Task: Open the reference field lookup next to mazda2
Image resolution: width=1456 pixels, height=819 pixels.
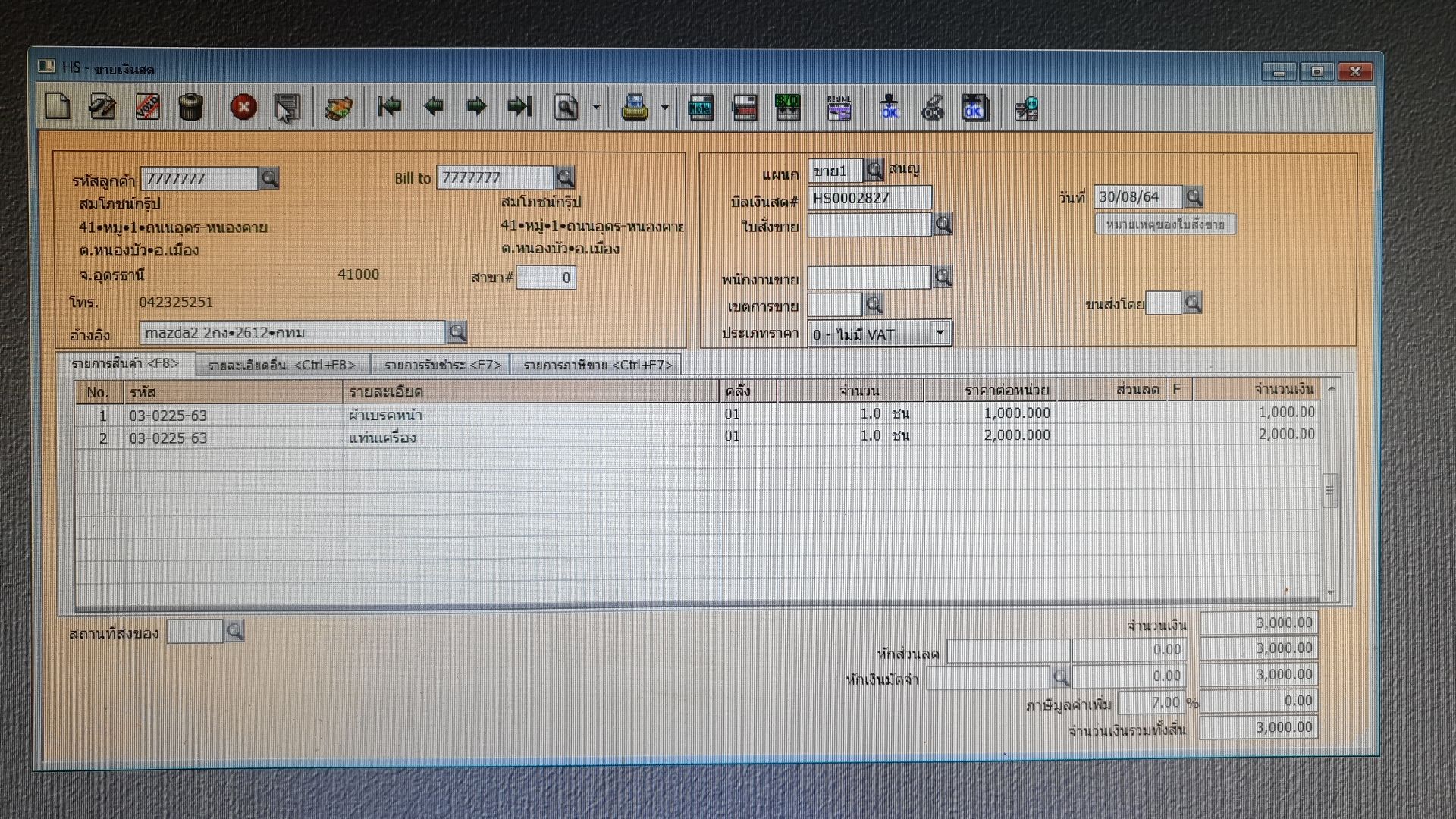Action: [x=457, y=332]
